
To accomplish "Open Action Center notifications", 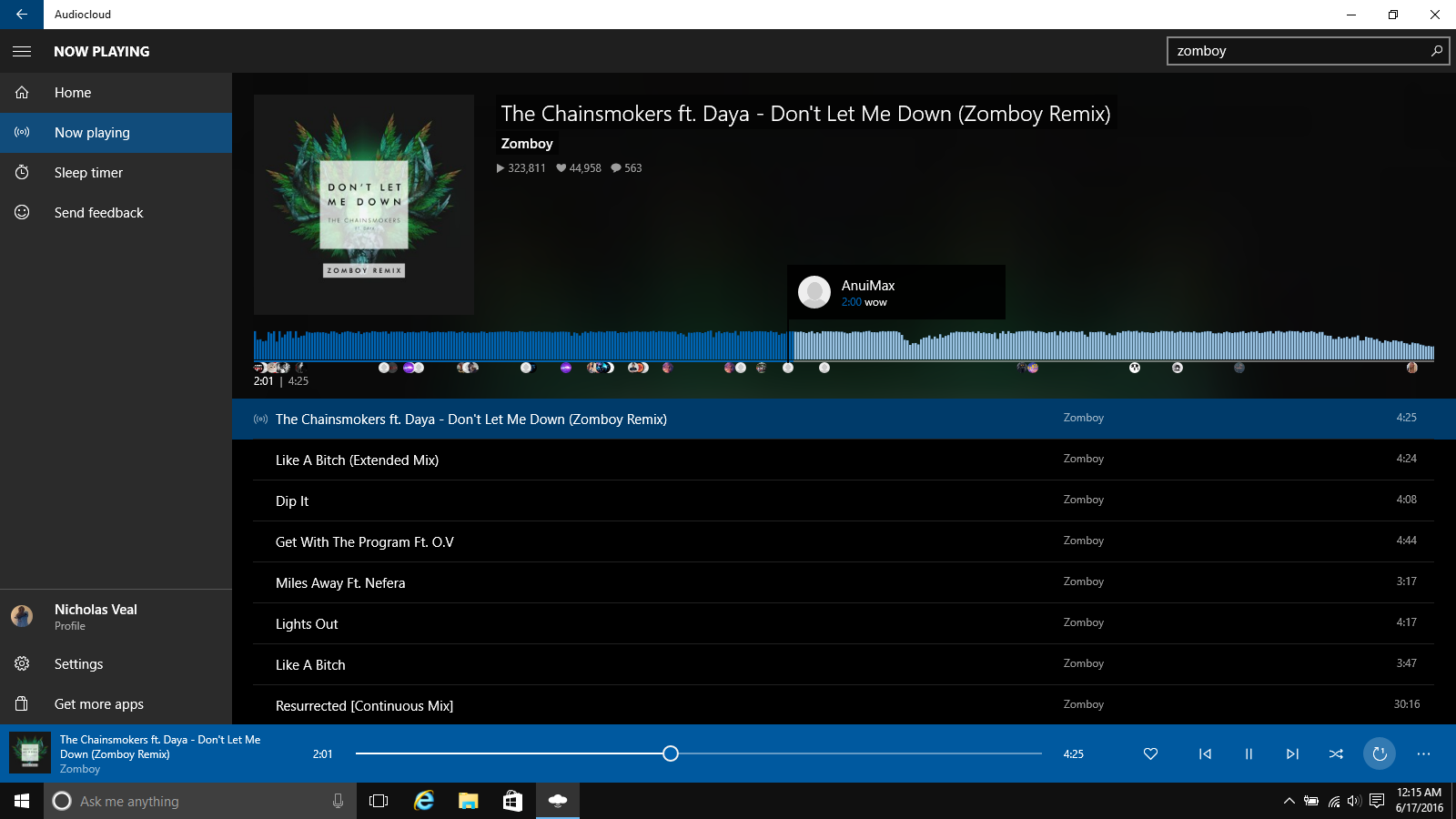I will 1377,801.
